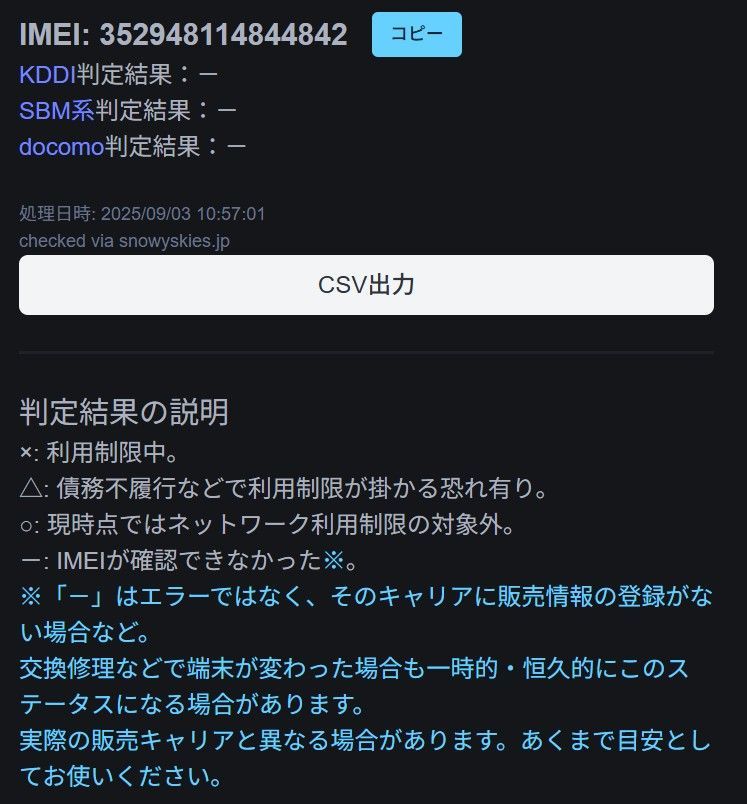Image resolution: width=747 pixels, height=804 pixels.
Task: Open the KDDI carrier link
Action: (47, 75)
